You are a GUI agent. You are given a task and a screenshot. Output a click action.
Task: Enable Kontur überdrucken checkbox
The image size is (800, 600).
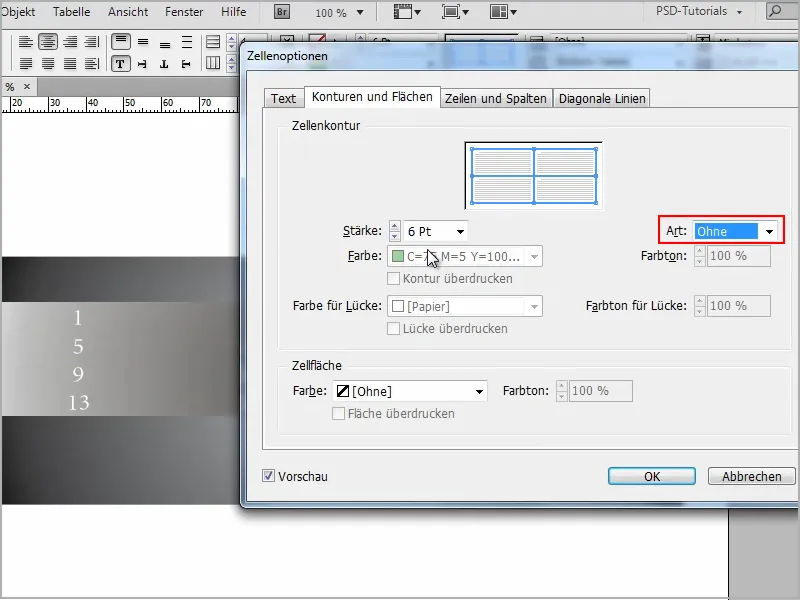coord(393,279)
